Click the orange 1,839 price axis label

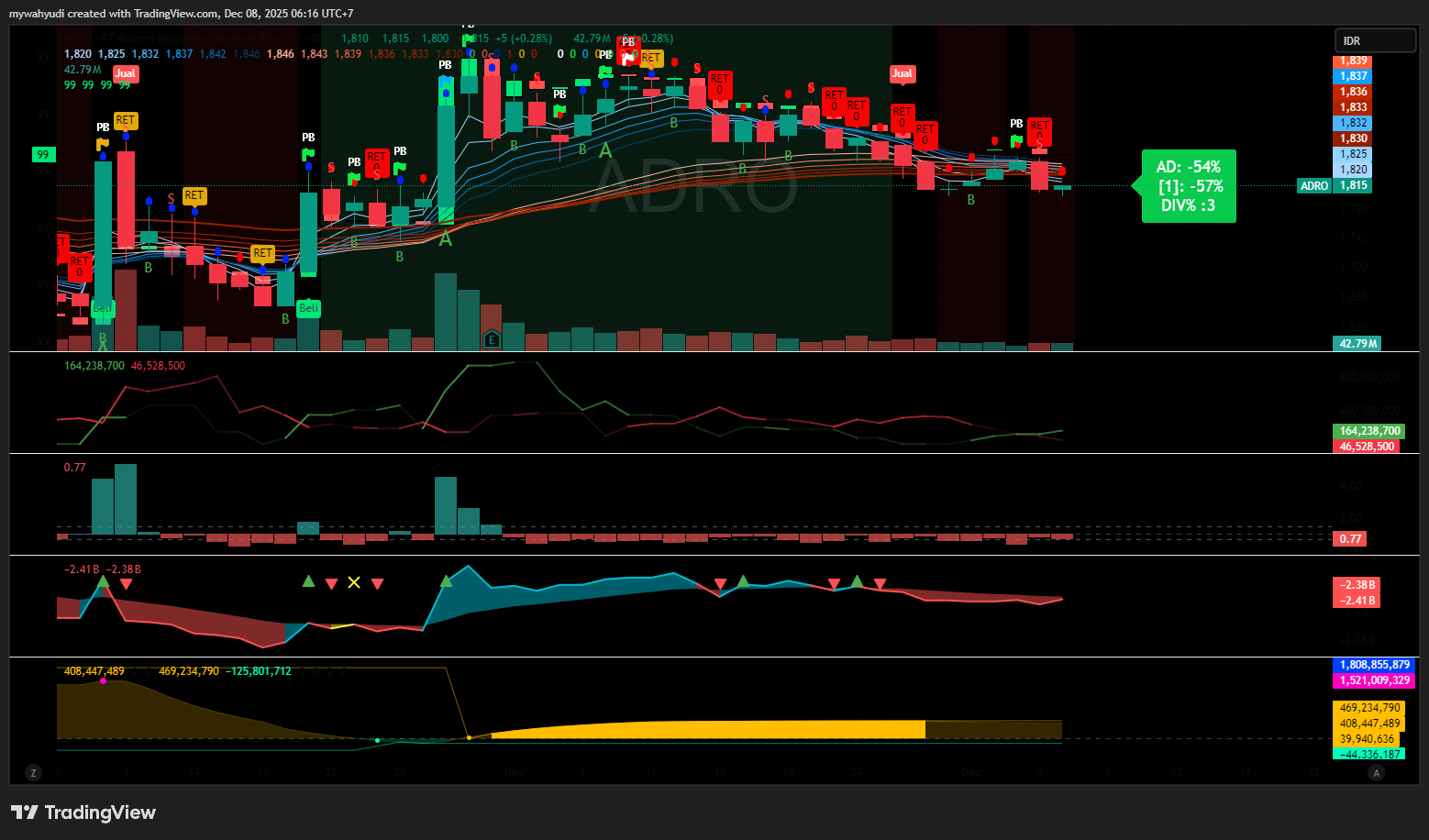1354,61
